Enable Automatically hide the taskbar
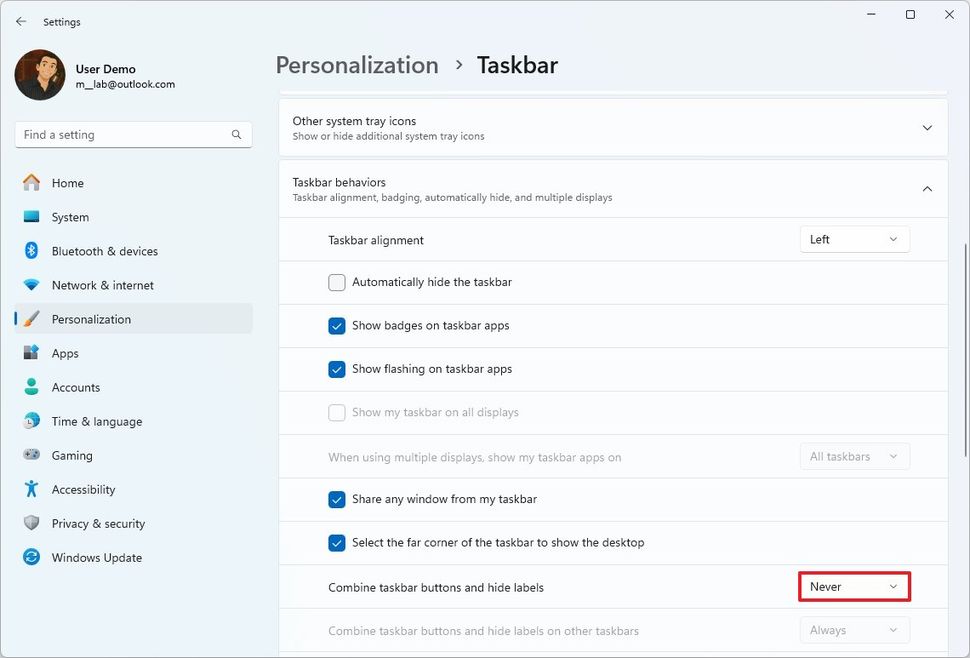The height and width of the screenshot is (658, 970). (x=337, y=282)
